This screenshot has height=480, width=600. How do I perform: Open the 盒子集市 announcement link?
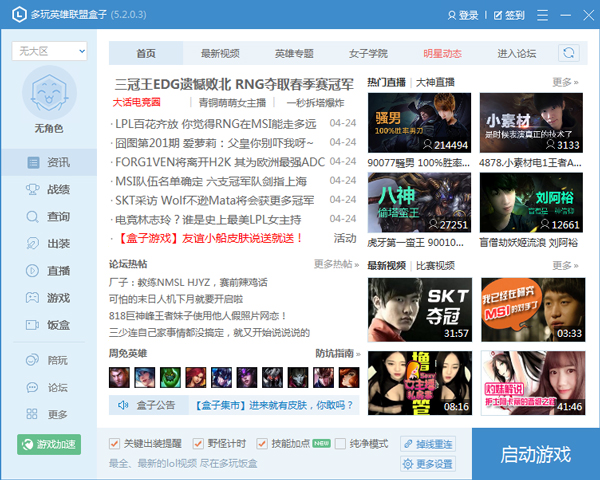pos(274,405)
